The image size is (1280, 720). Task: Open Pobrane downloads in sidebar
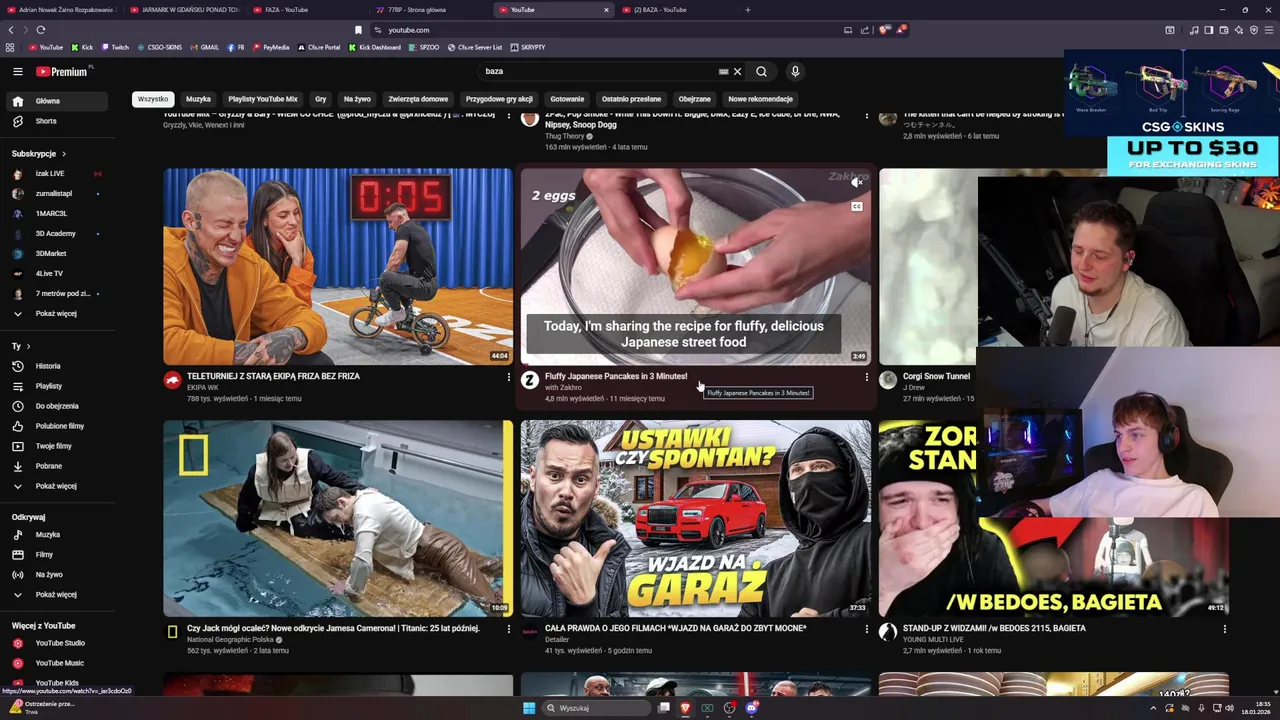point(55,466)
